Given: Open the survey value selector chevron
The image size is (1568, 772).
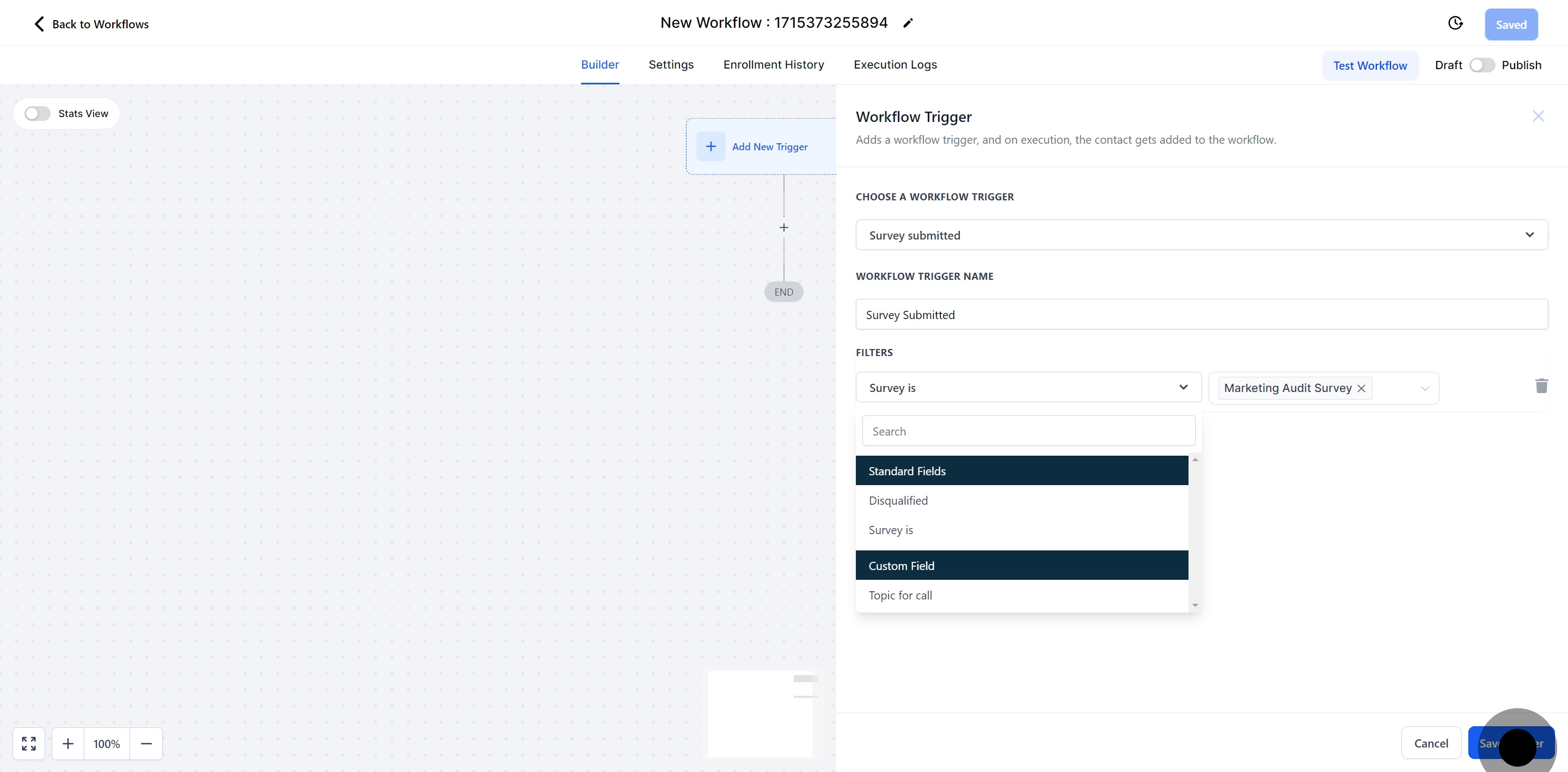Looking at the screenshot, I should coord(1424,388).
